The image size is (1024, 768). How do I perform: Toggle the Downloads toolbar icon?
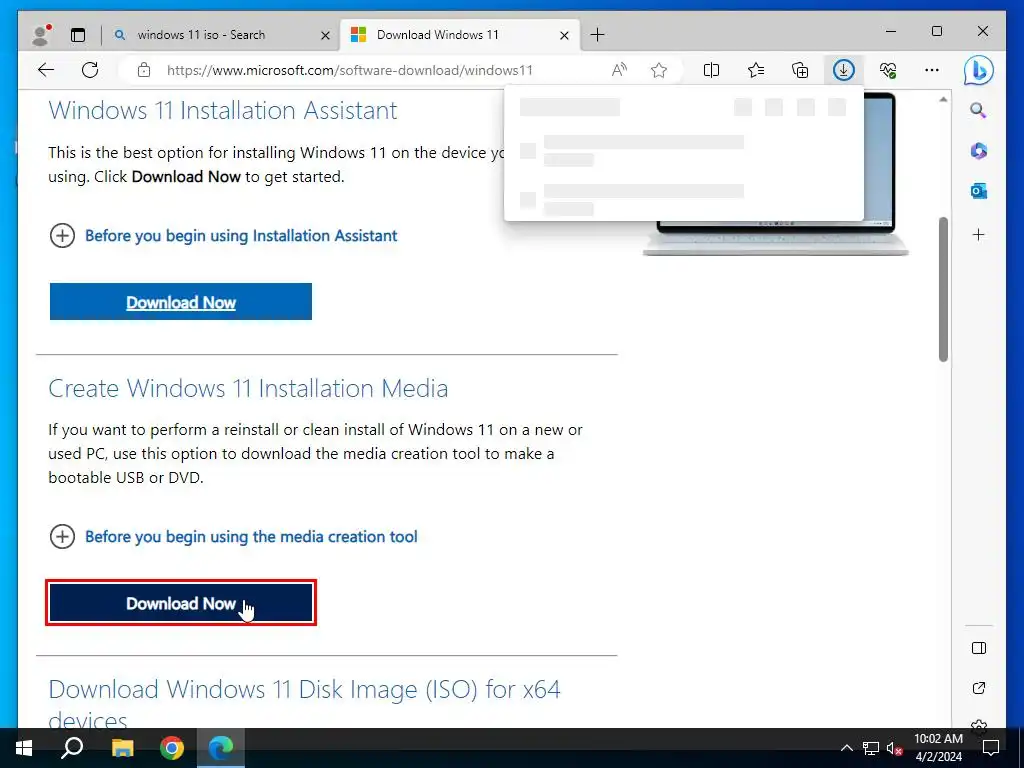click(x=844, y=70)
